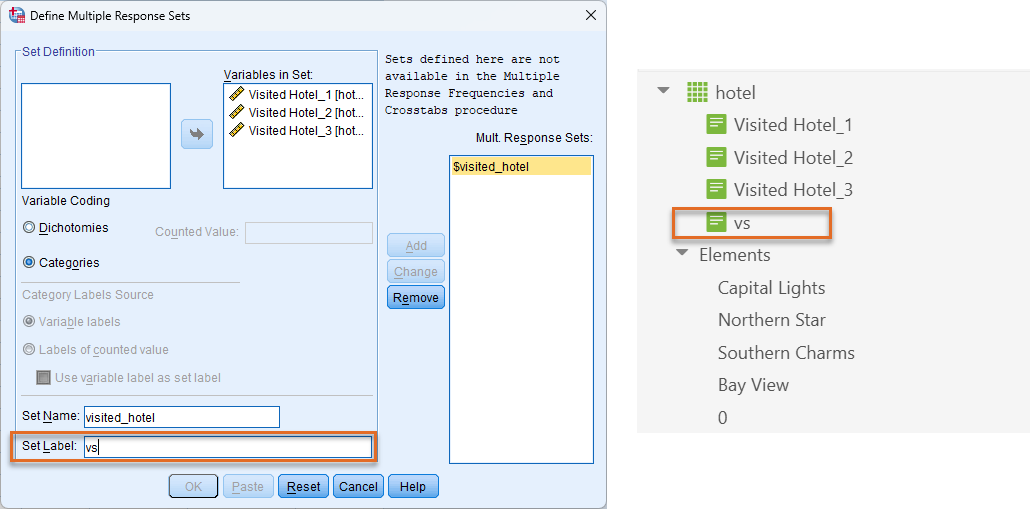Choose the Variable labels radio option
Image resolution: width=1030 pixels, height=509 pixels.
tap(29, 322)
